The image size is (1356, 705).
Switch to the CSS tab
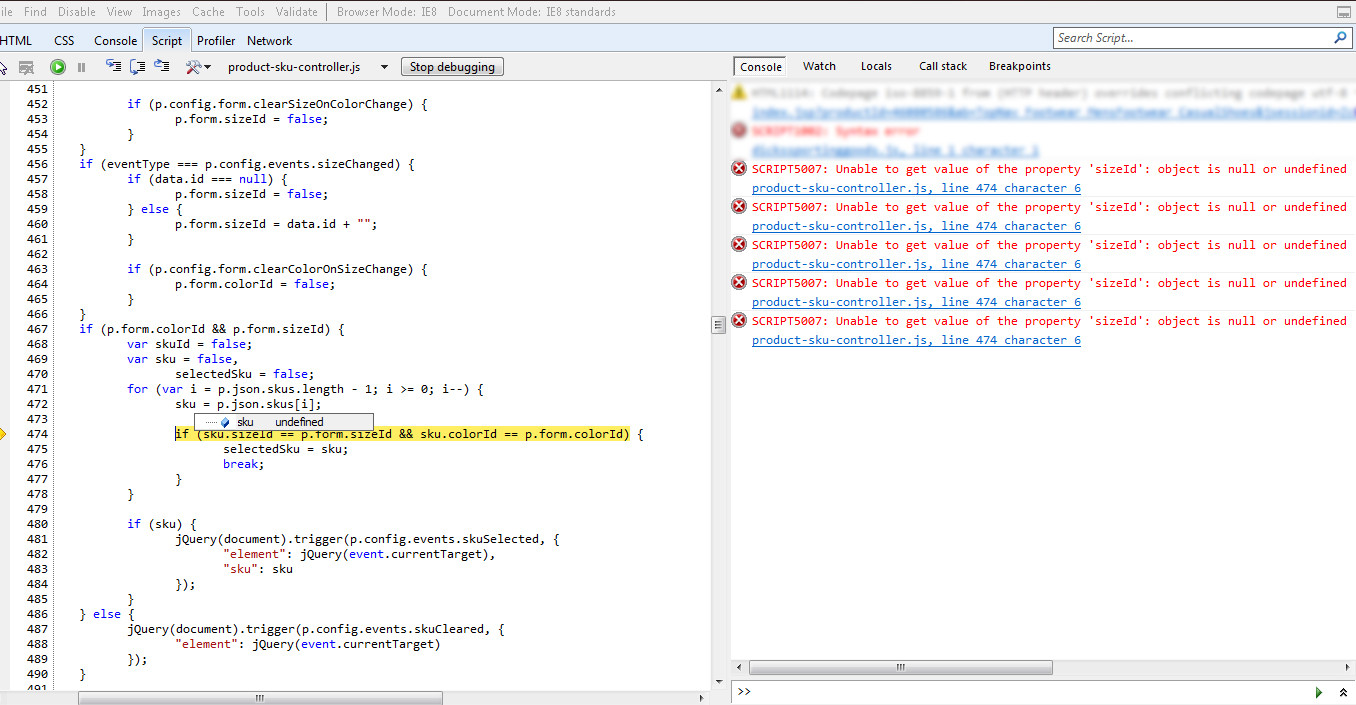[64, 41]
